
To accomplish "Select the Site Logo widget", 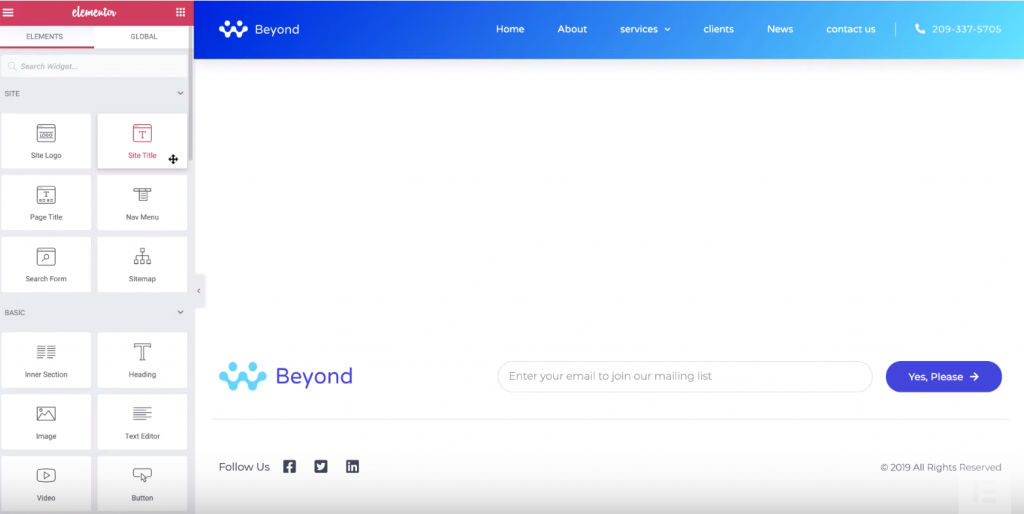I will (x=46, y=141).
